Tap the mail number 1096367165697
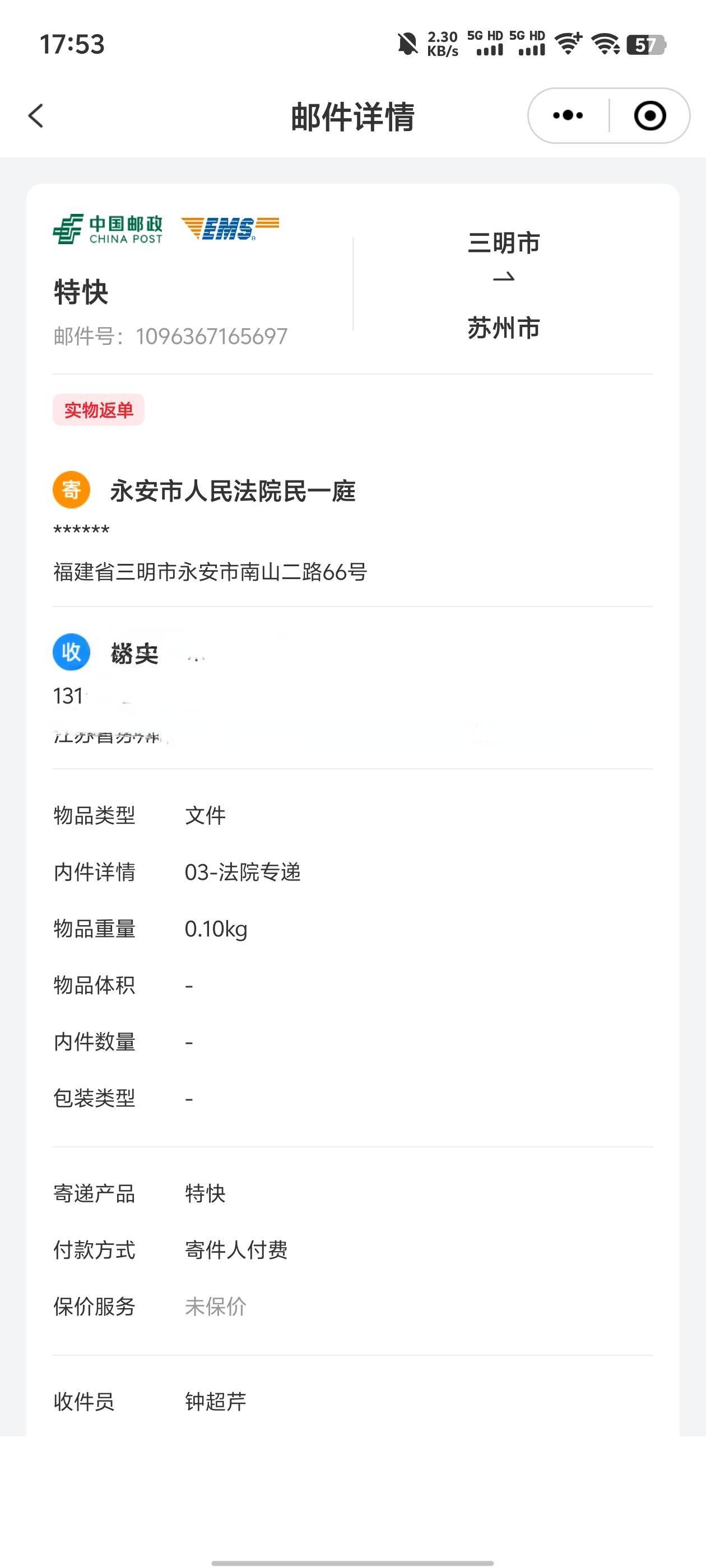Viewport: 706px width, 1568px height. 211,336
